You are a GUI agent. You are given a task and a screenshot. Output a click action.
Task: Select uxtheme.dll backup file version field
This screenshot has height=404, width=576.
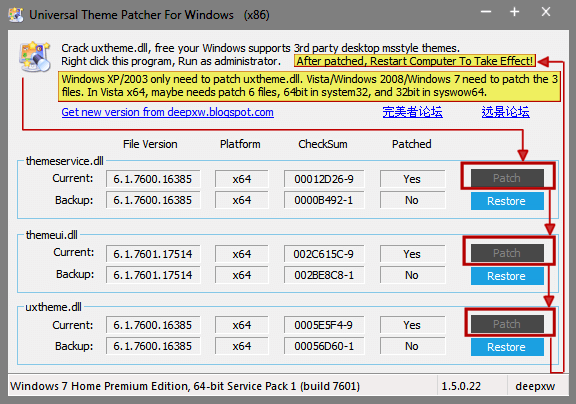[x=153, y=346]
